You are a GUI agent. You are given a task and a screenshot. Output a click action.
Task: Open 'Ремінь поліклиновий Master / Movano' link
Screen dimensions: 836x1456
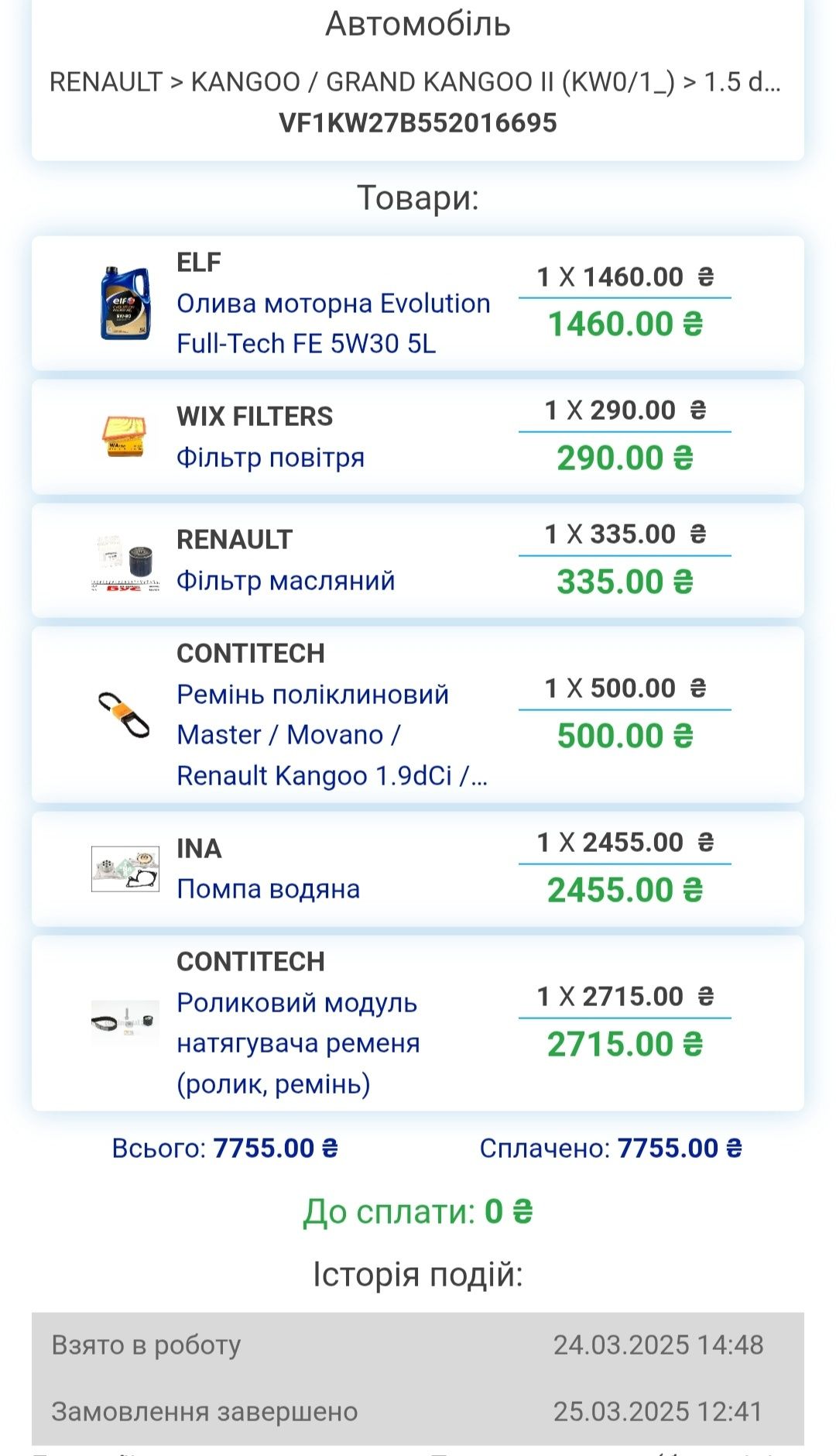(332, 734)
